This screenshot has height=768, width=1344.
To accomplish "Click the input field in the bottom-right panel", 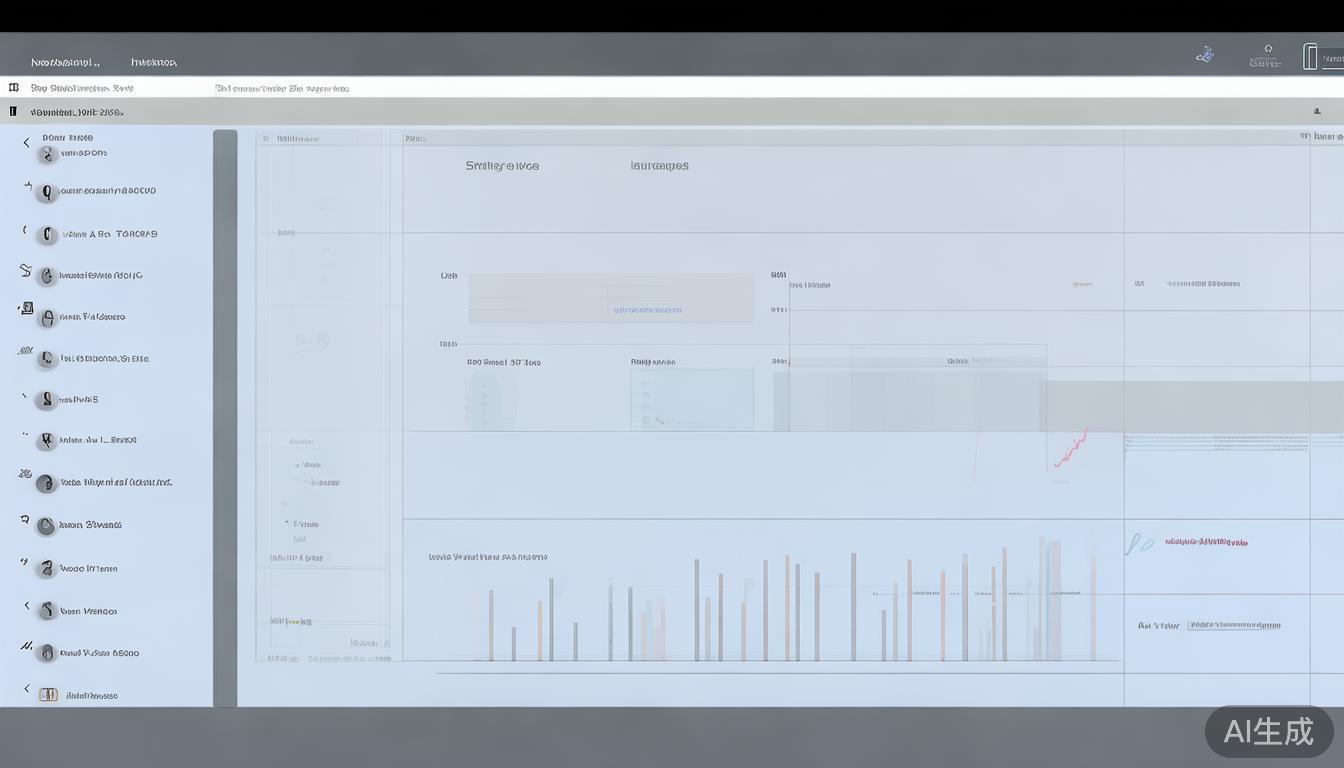I will pyautogui.click(x=1234, y=625).
